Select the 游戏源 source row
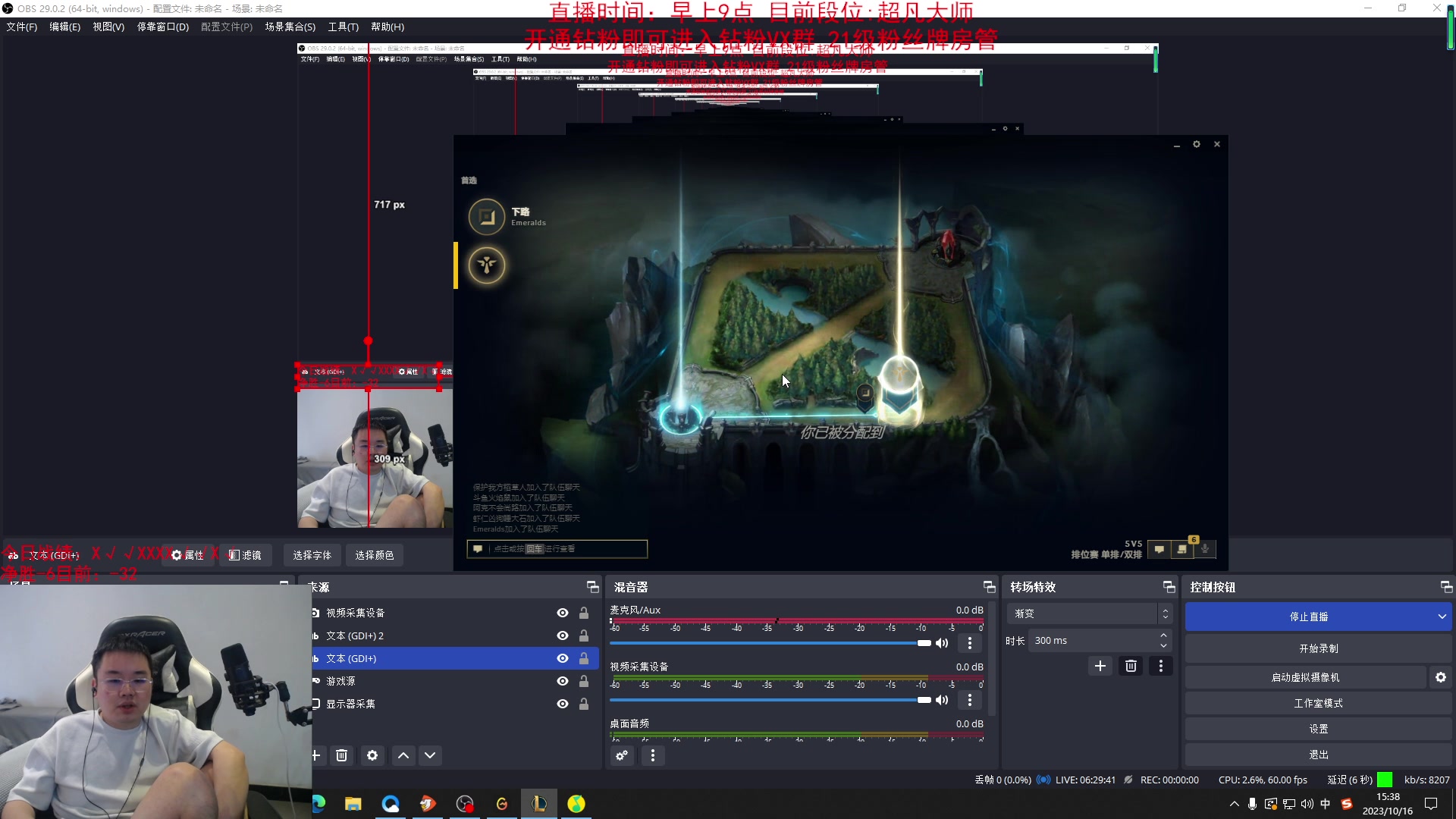This screenshot has width=1456, height=819. point(455,681)
